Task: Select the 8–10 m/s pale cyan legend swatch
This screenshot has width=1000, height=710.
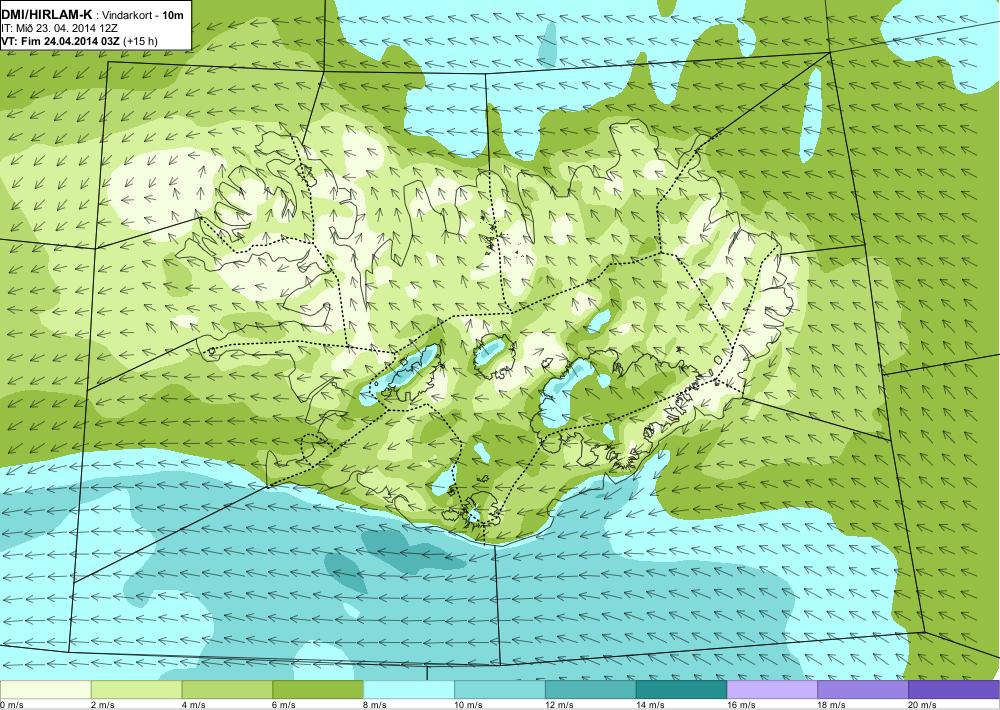Action: (409, 690)
